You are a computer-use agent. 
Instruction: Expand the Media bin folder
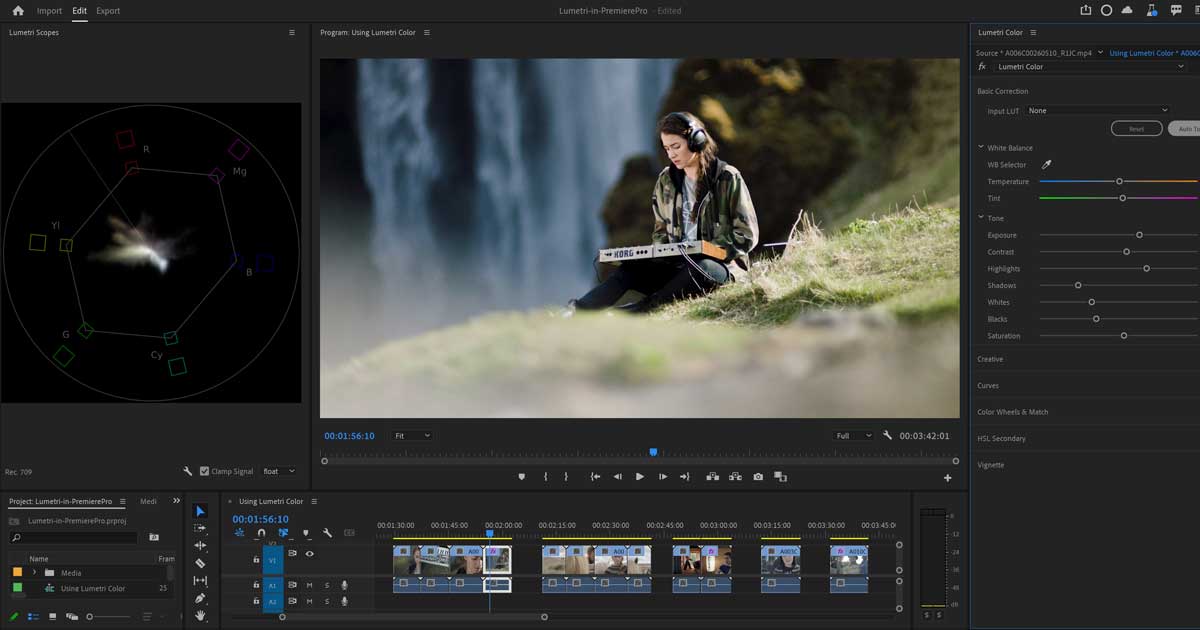35,573
